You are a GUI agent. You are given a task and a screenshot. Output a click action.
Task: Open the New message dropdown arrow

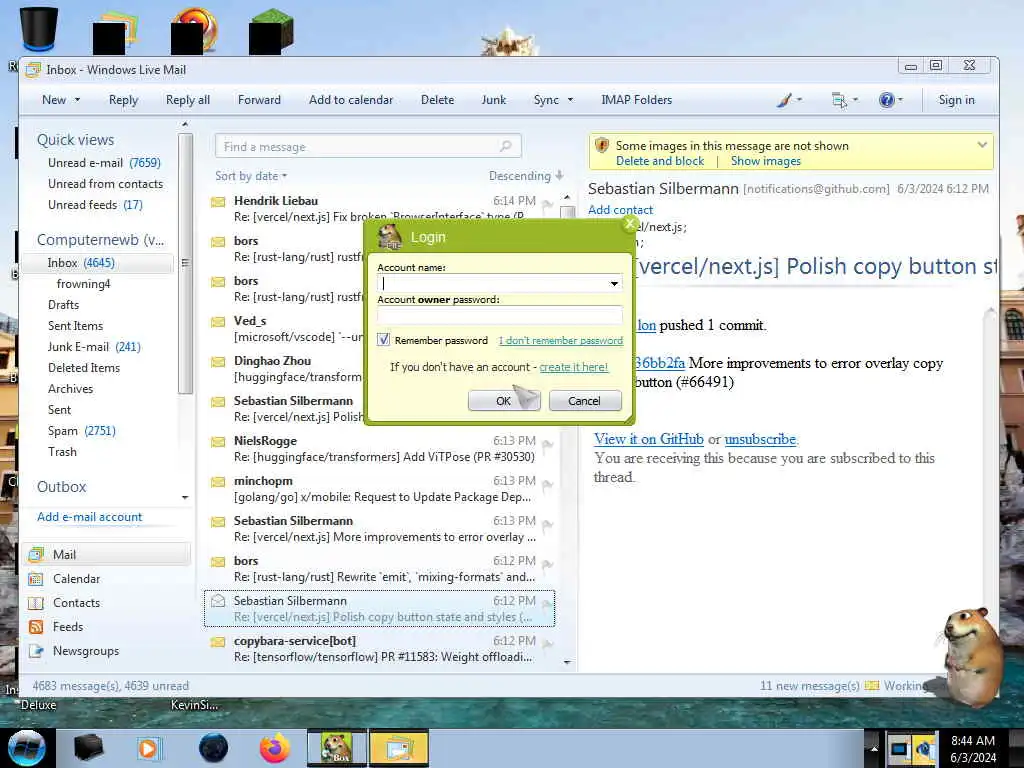click(77, 100)
